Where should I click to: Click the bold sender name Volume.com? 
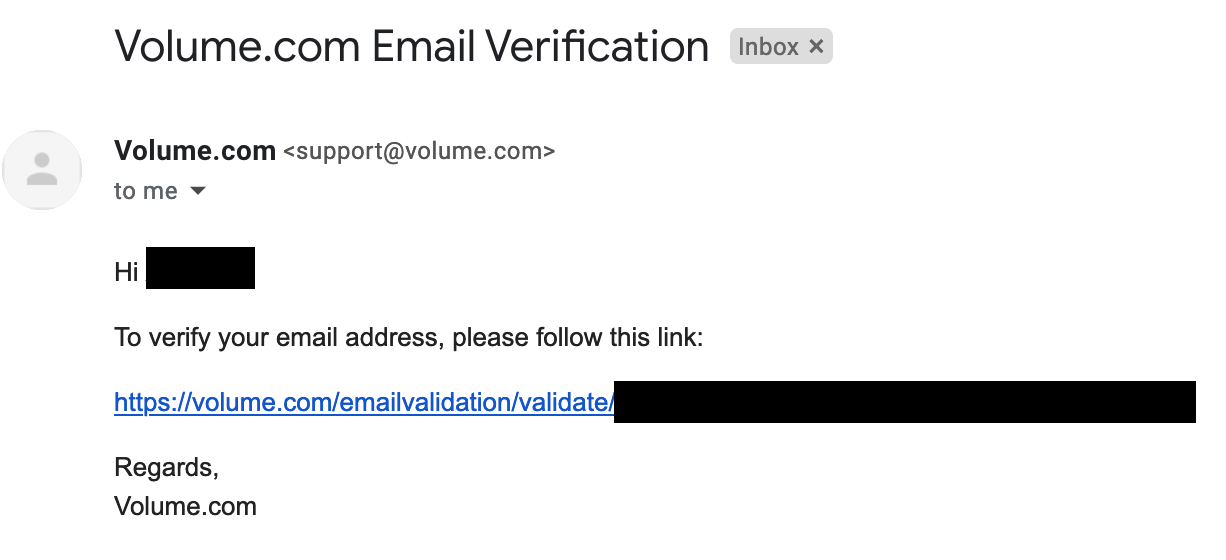tap(195, 151)
